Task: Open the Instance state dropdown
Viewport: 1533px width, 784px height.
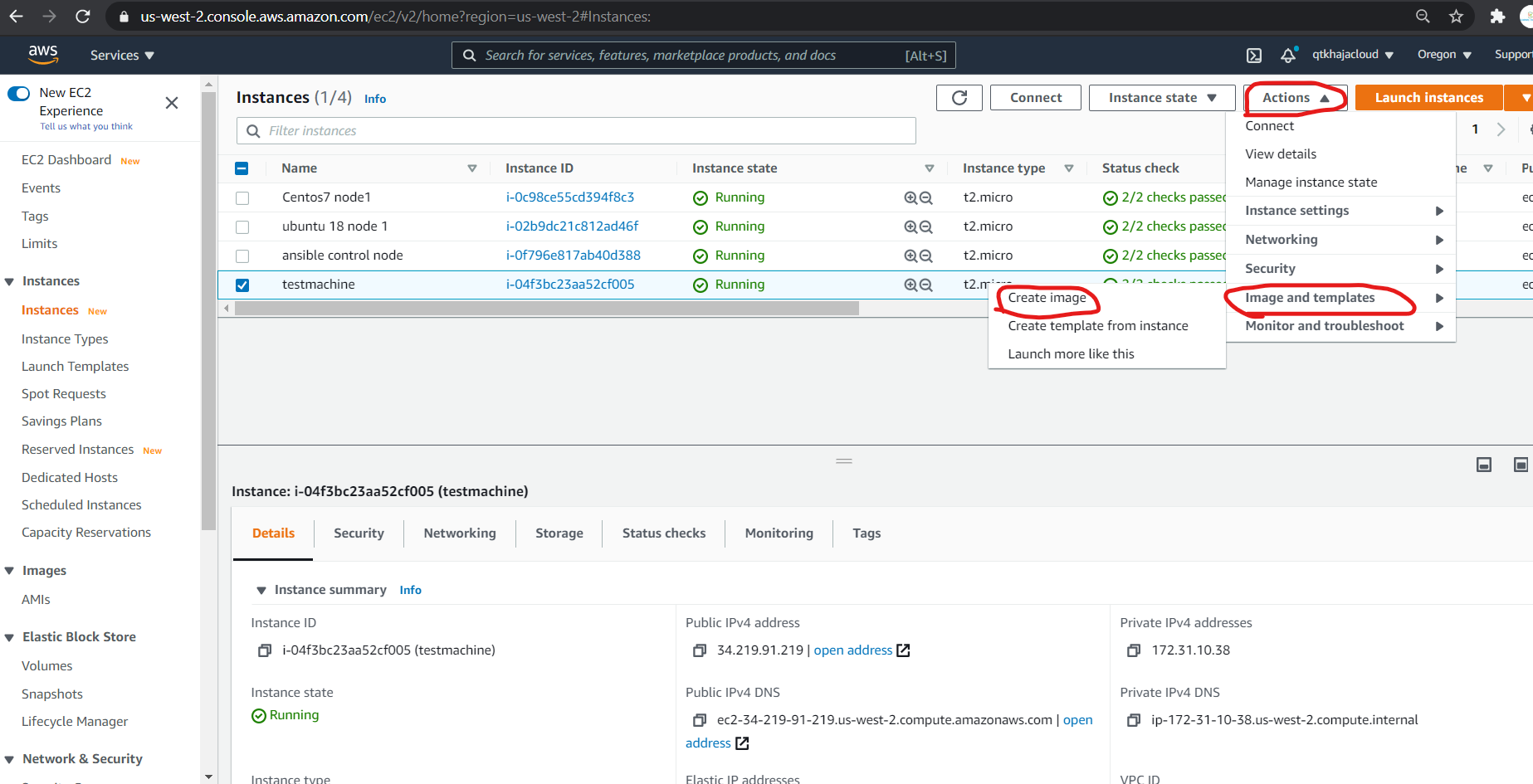Action: [x=1161, y=97]
